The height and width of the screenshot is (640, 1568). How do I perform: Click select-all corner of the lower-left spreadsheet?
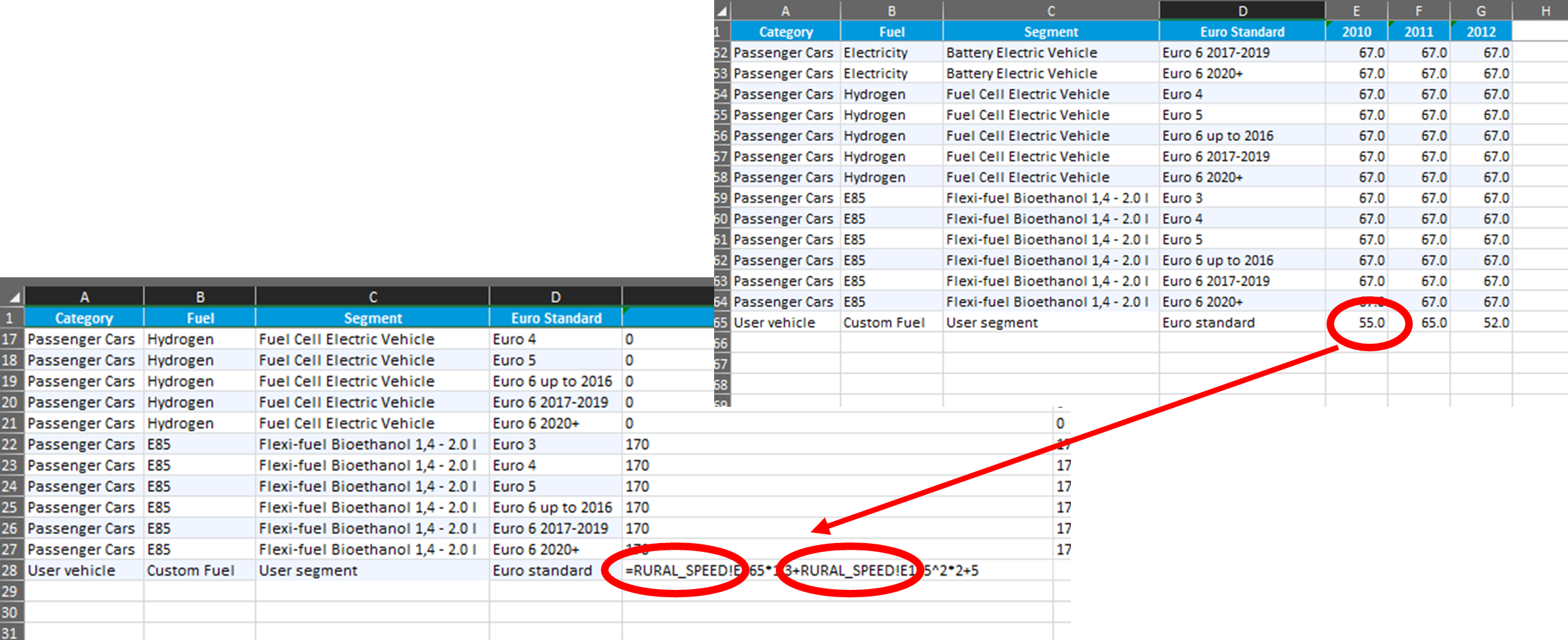tap(13, 297)
